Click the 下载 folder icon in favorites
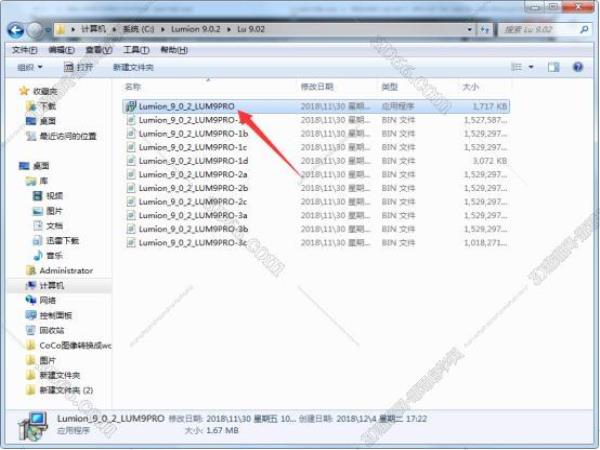 point(31,106)
